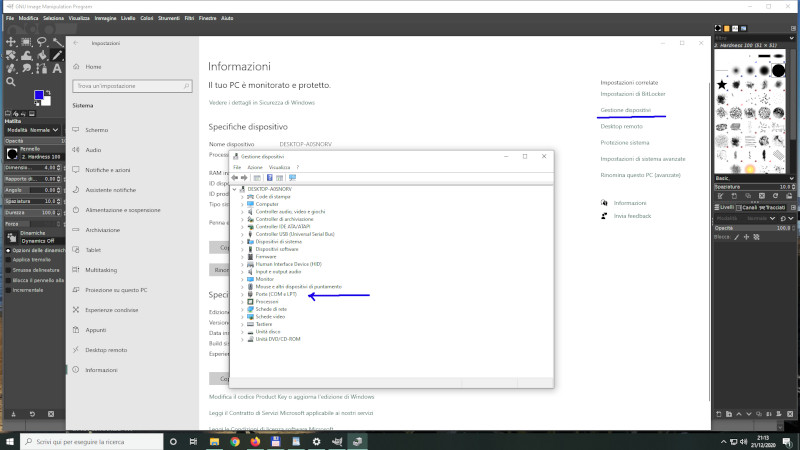Open layer Modalità dropdown in Layers panel
Viewport: 800px width, 450px height.
click(x=748, y=218)
